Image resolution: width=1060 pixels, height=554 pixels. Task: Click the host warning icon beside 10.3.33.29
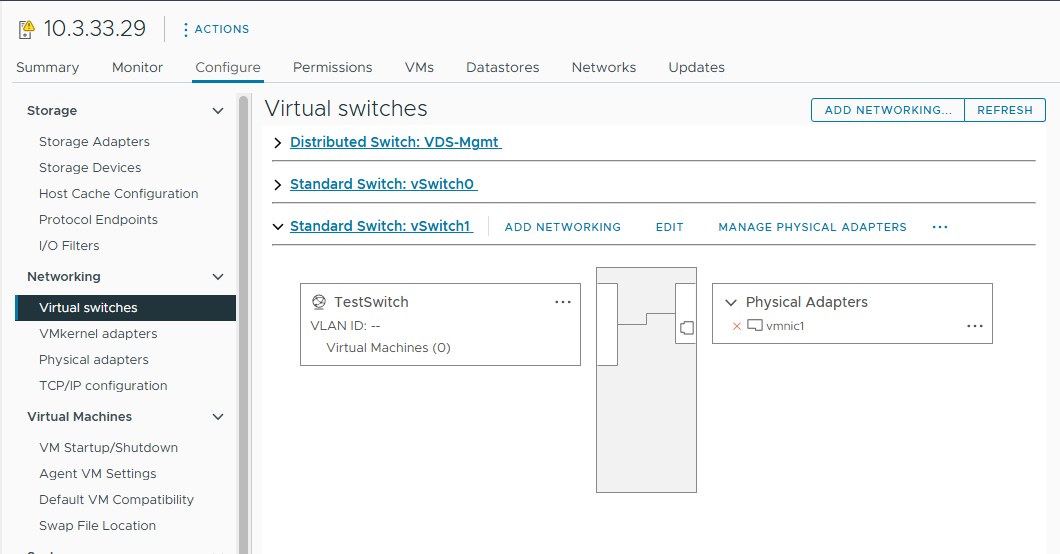27,29
